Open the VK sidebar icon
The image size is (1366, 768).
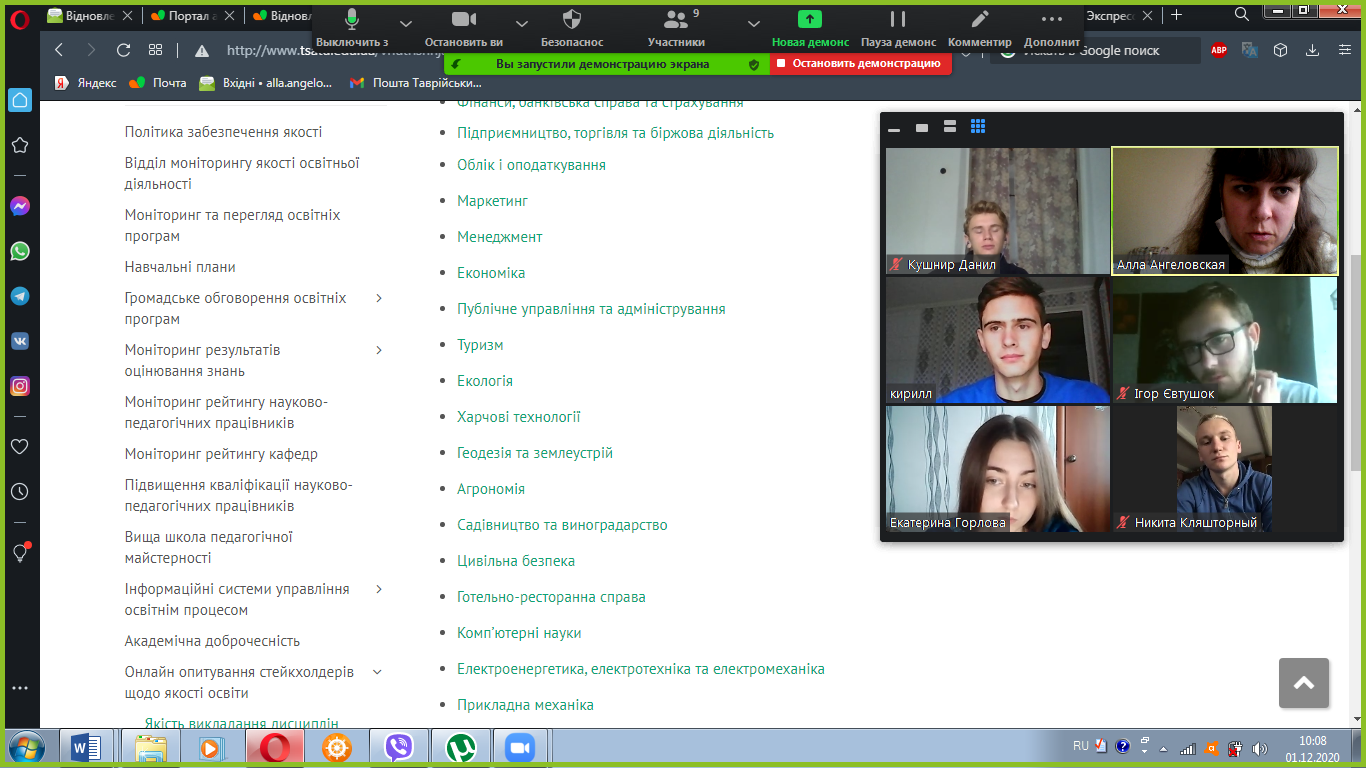[20, 341]
